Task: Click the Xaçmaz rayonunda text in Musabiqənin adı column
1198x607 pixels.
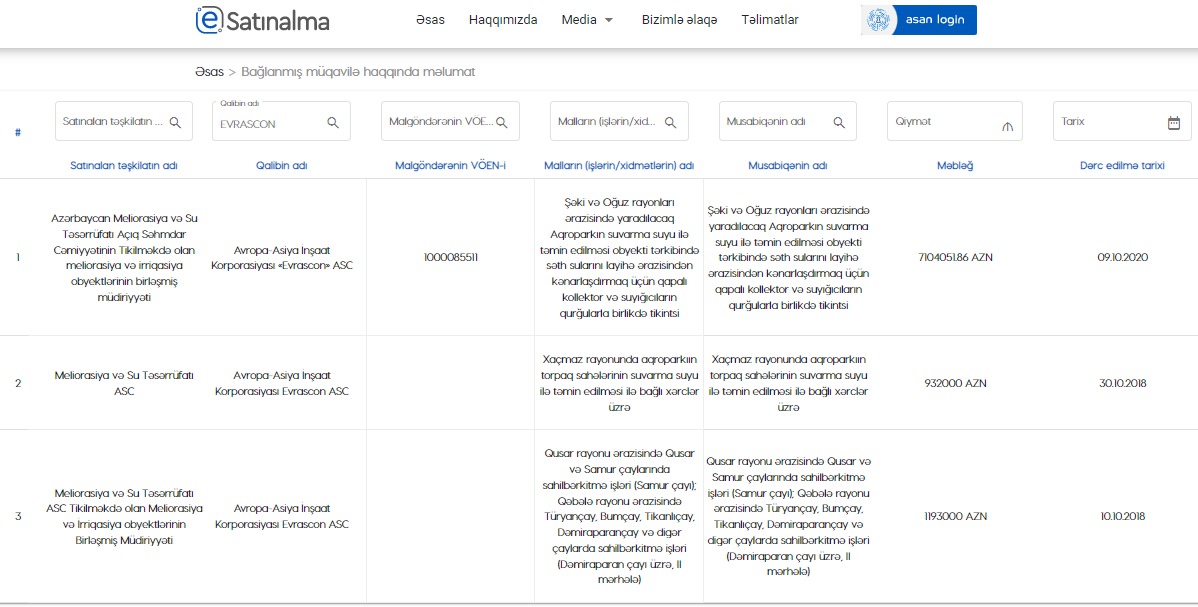Action: point(788,383)
